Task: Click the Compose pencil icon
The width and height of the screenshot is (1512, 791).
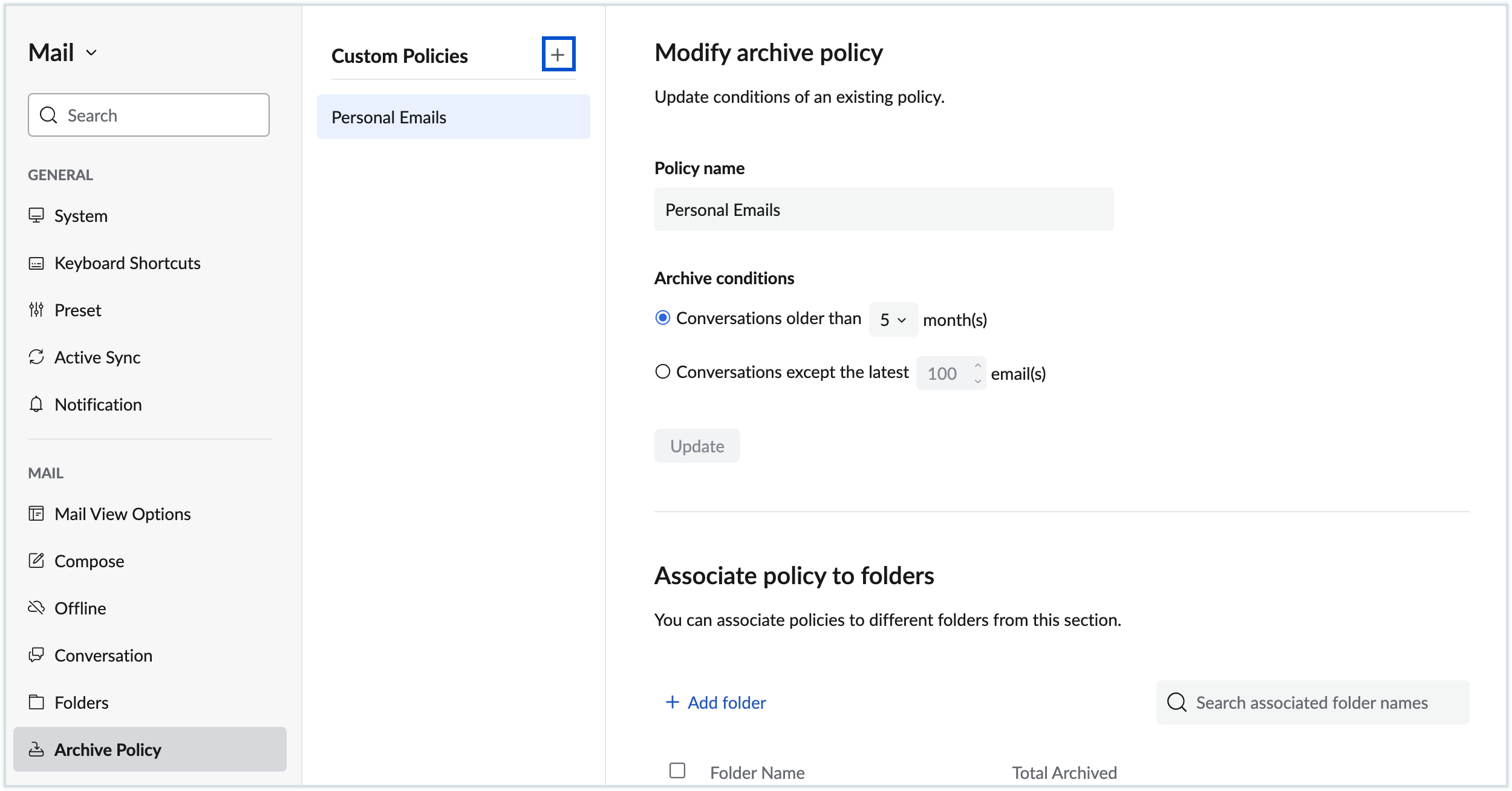Action: click(36, 561)
